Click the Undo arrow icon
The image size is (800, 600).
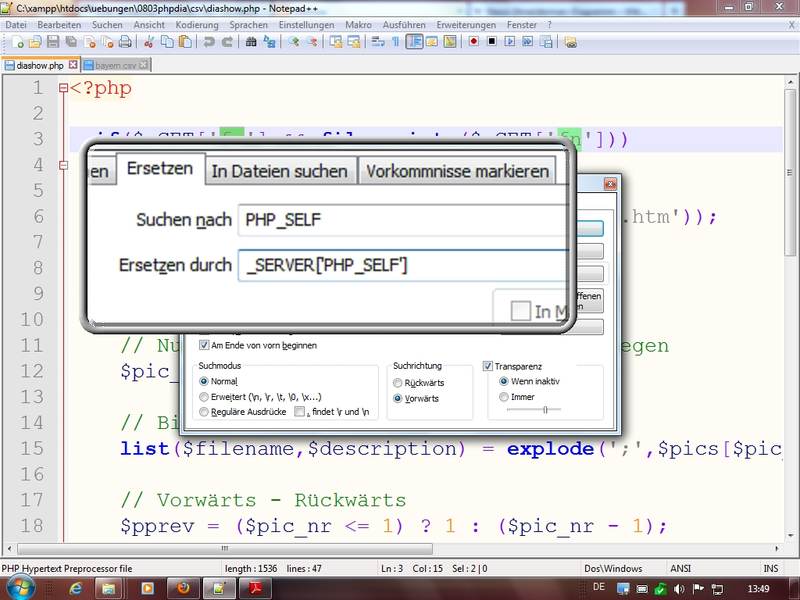tap(209, 42)
